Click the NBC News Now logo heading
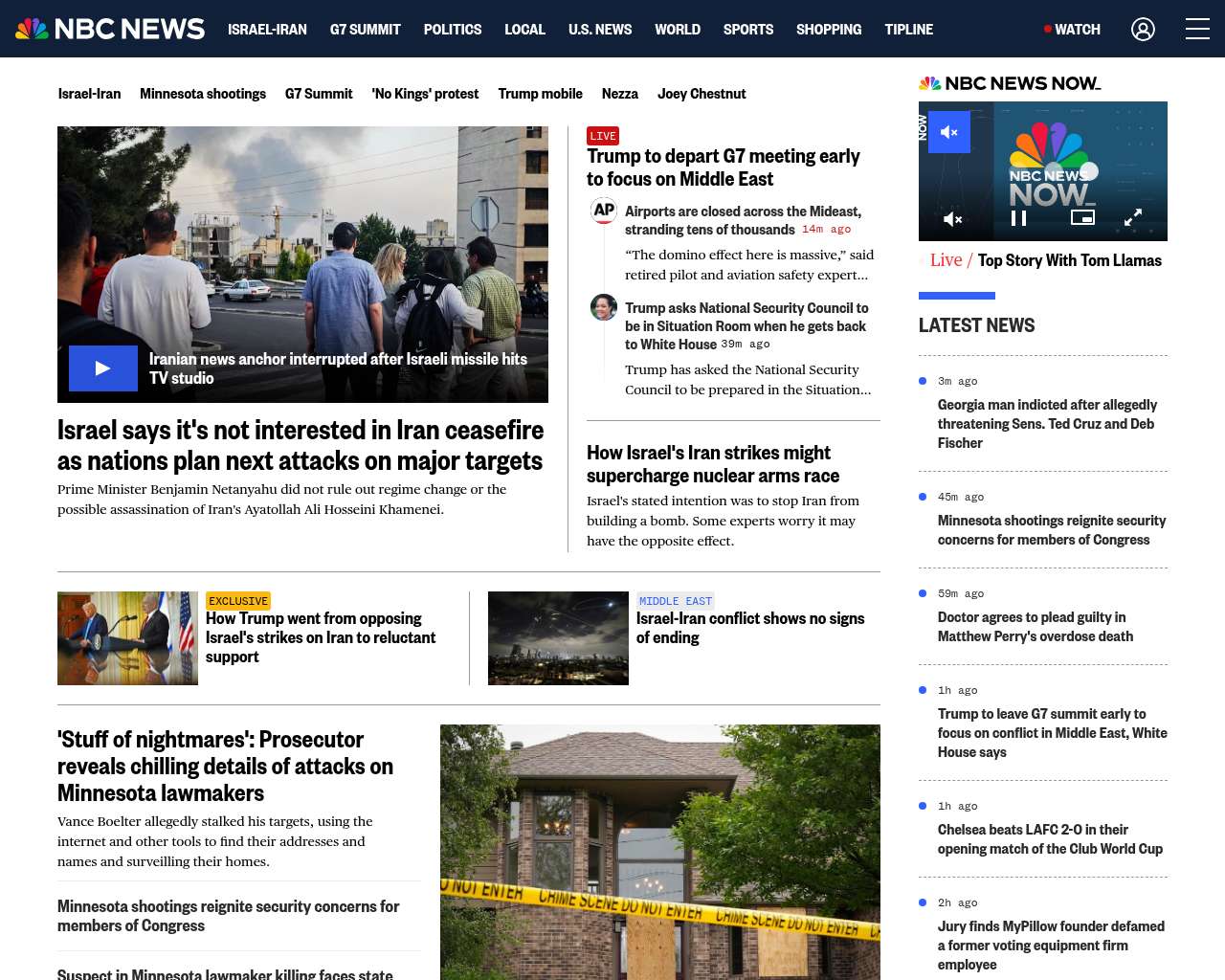1225x980 pixels. tap(1010, 83)
